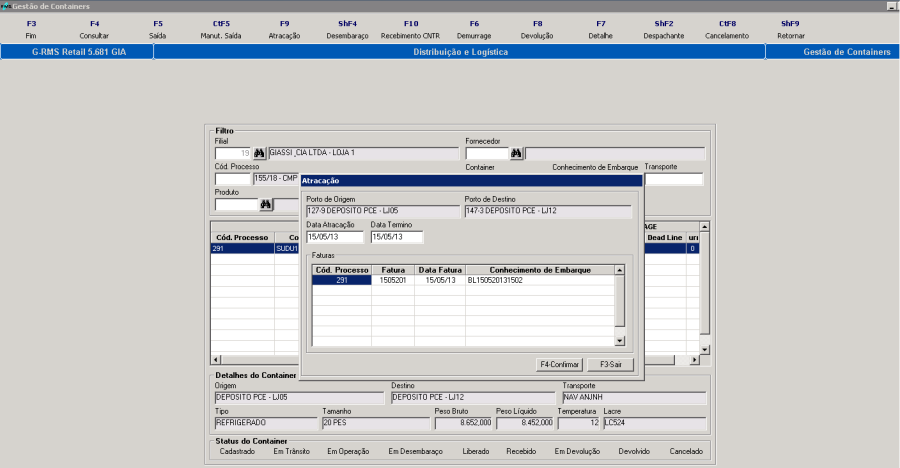Click the F3-Sair button
This screenshot has width=900, height=468.
click(x=611, y=365)
